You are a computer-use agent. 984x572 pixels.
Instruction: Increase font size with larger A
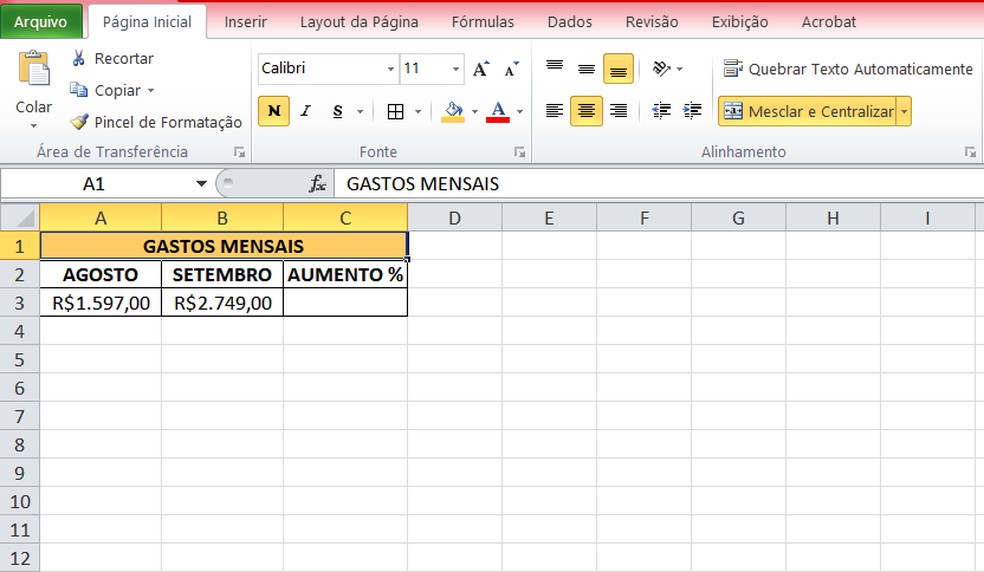pos(481,68)
